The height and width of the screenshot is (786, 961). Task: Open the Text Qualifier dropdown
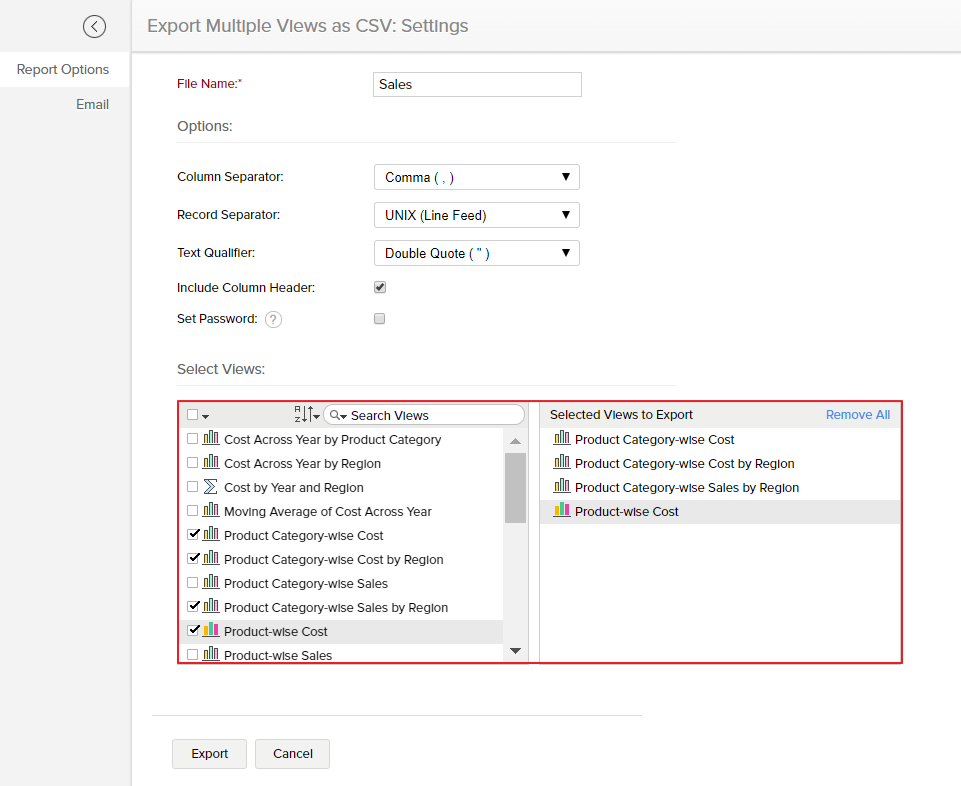tap(476, 252)
